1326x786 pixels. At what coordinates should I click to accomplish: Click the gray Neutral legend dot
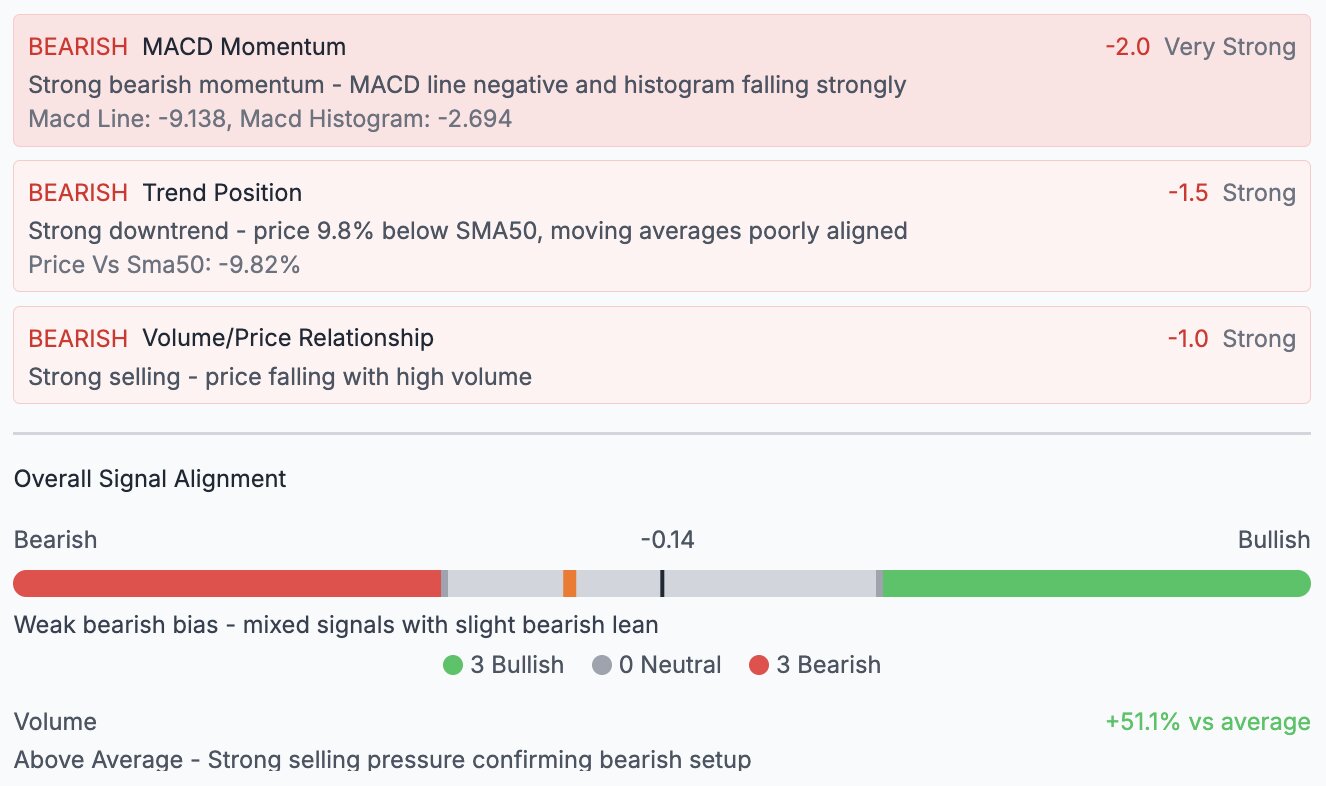point(602,665)
